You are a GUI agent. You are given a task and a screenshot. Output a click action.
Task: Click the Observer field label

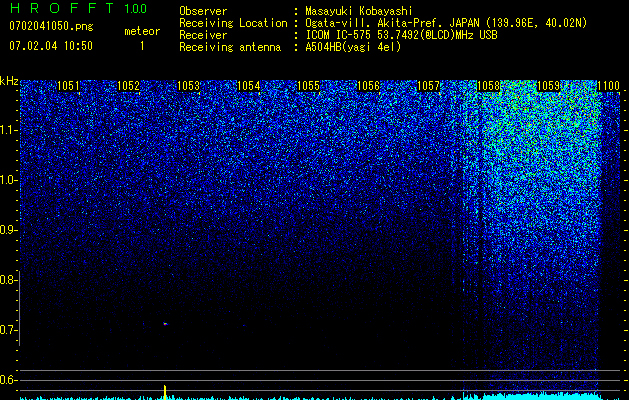click(203, 11)
